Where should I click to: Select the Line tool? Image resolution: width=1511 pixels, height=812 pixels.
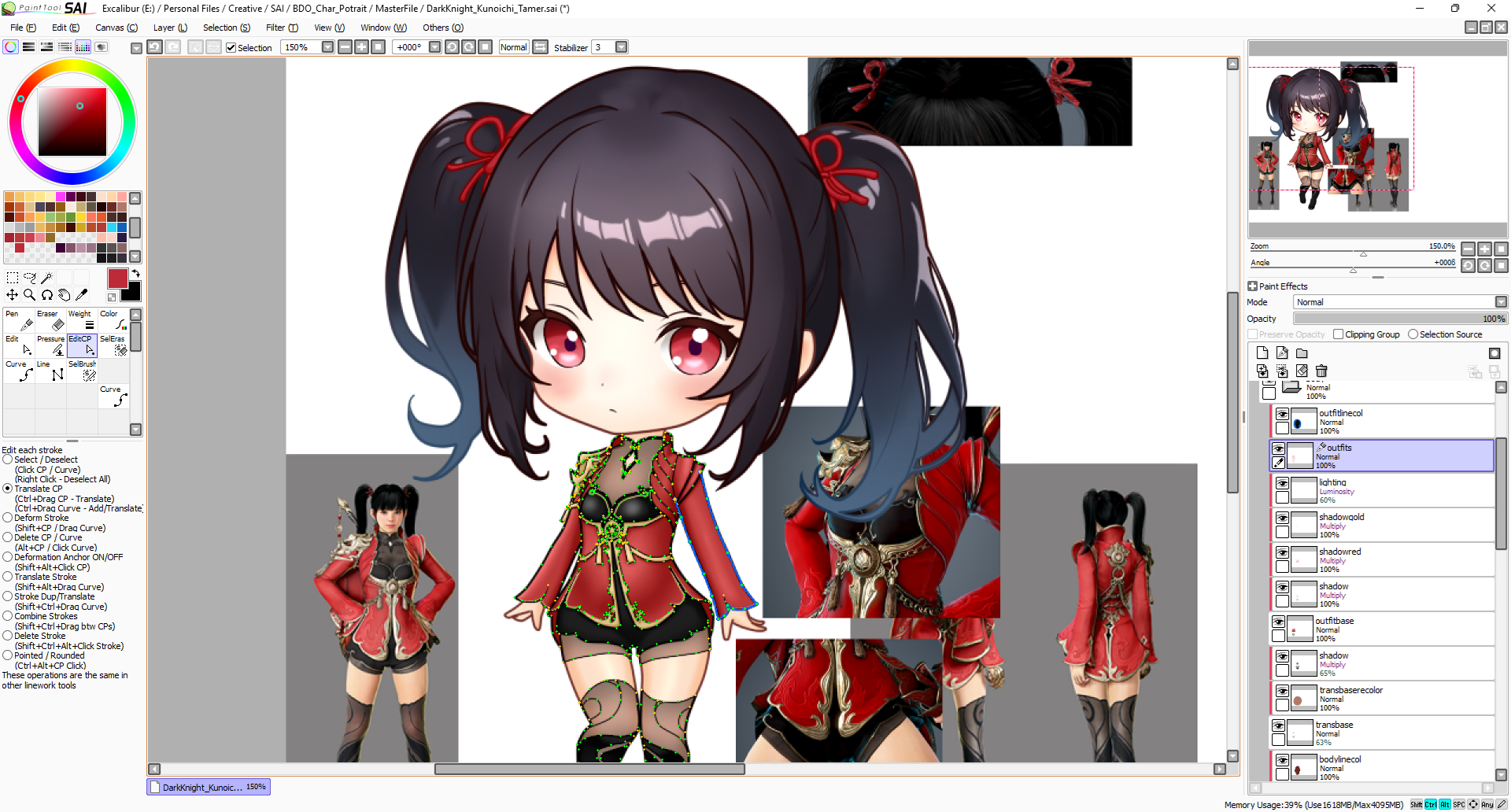[x=51, y=371]
